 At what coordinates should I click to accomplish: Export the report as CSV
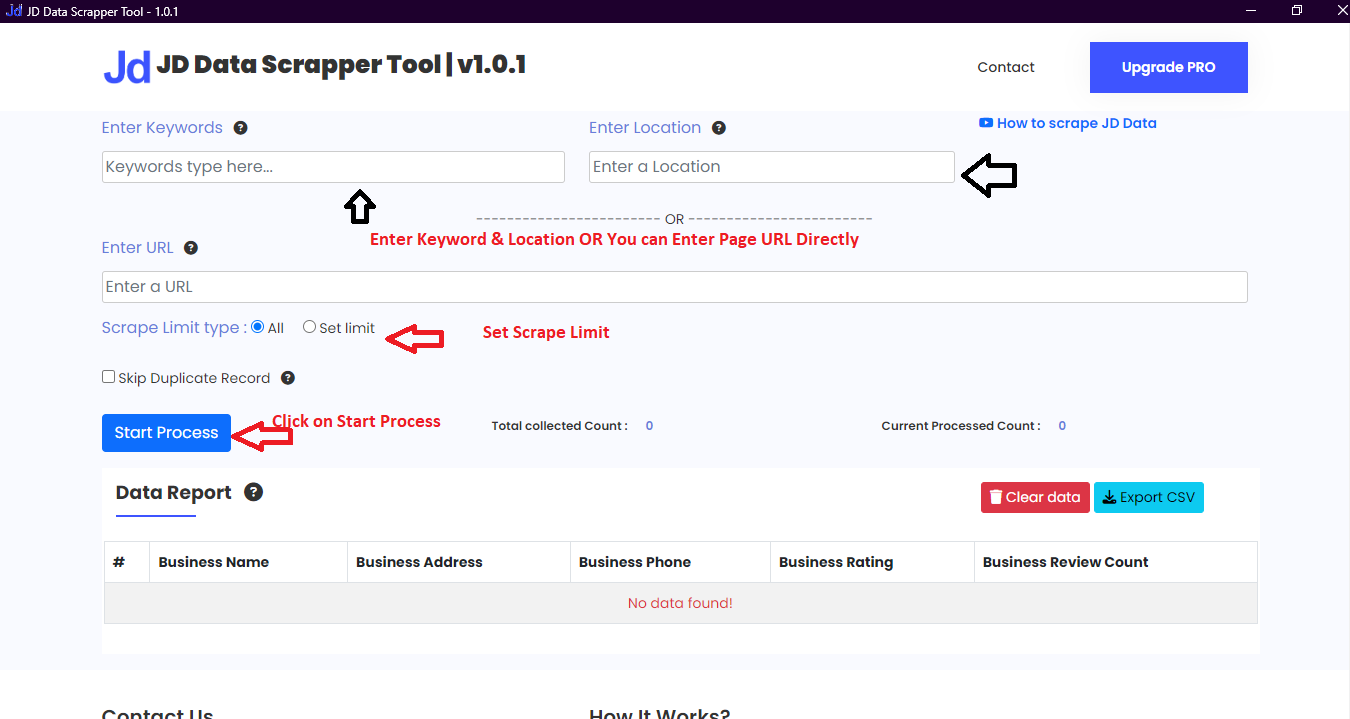pyautogui.click(x=1149, y=497)
